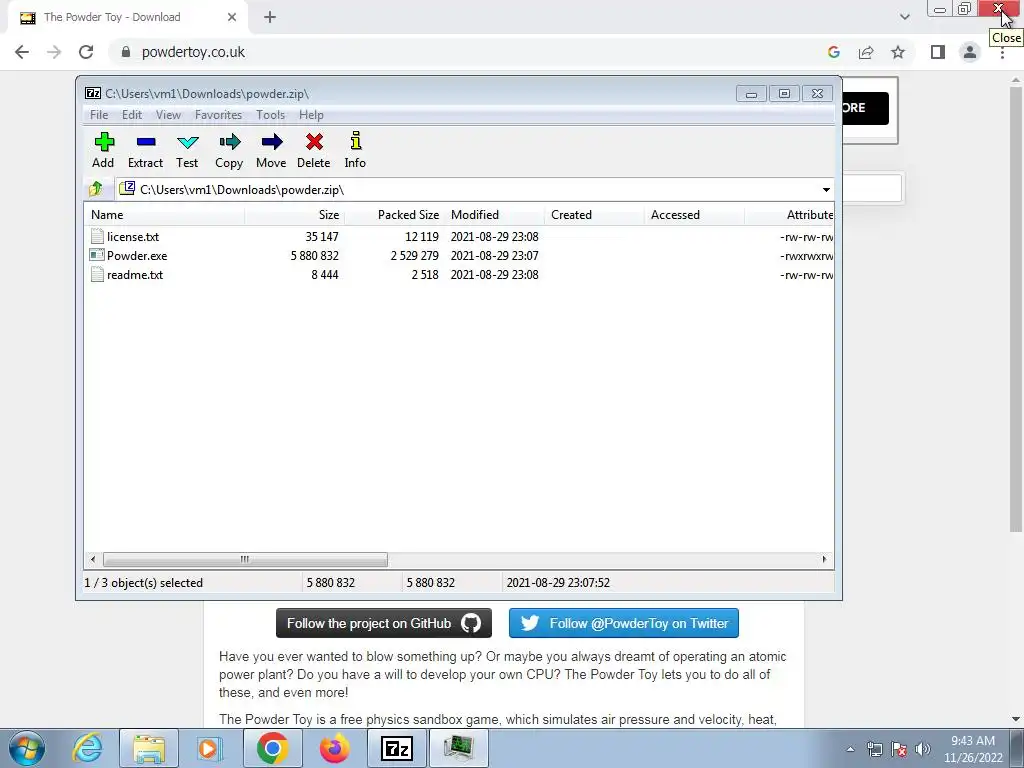Click the volume speaker tray icon
The height and width of the screenshot is (768, 1024).
[922, 749]
